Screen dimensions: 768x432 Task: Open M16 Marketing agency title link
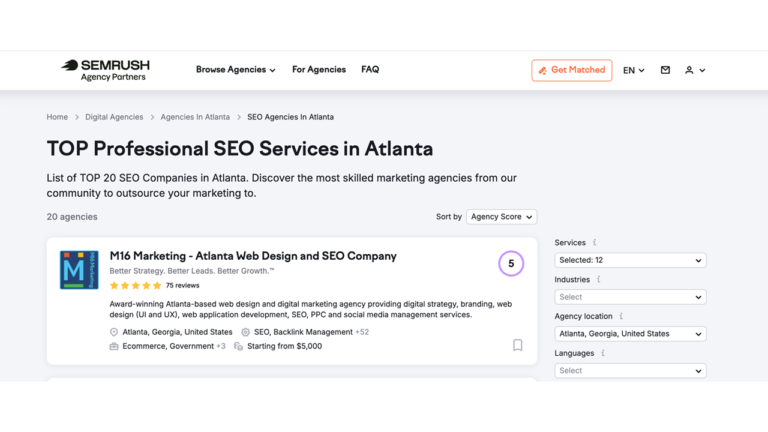[253, 256]
